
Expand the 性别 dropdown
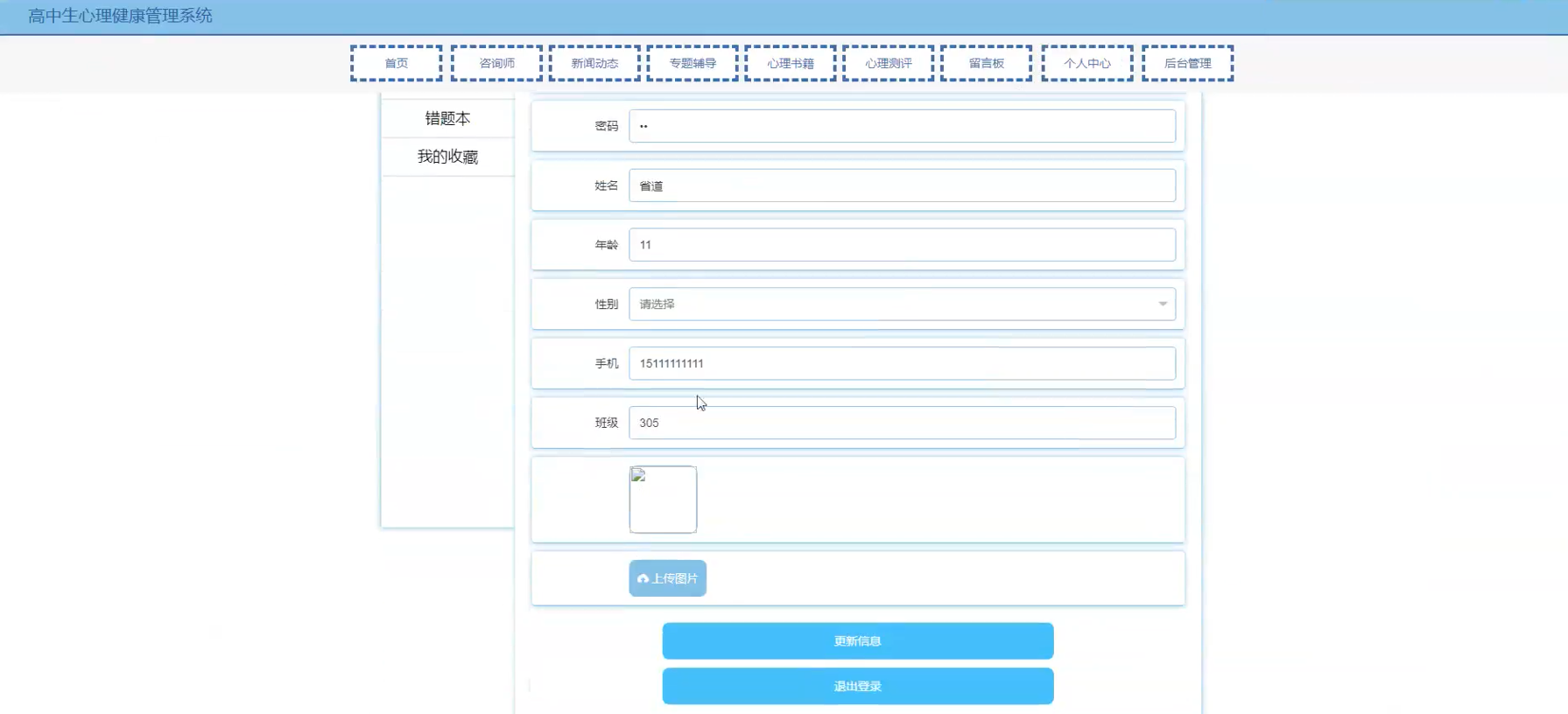click(902, 304)
